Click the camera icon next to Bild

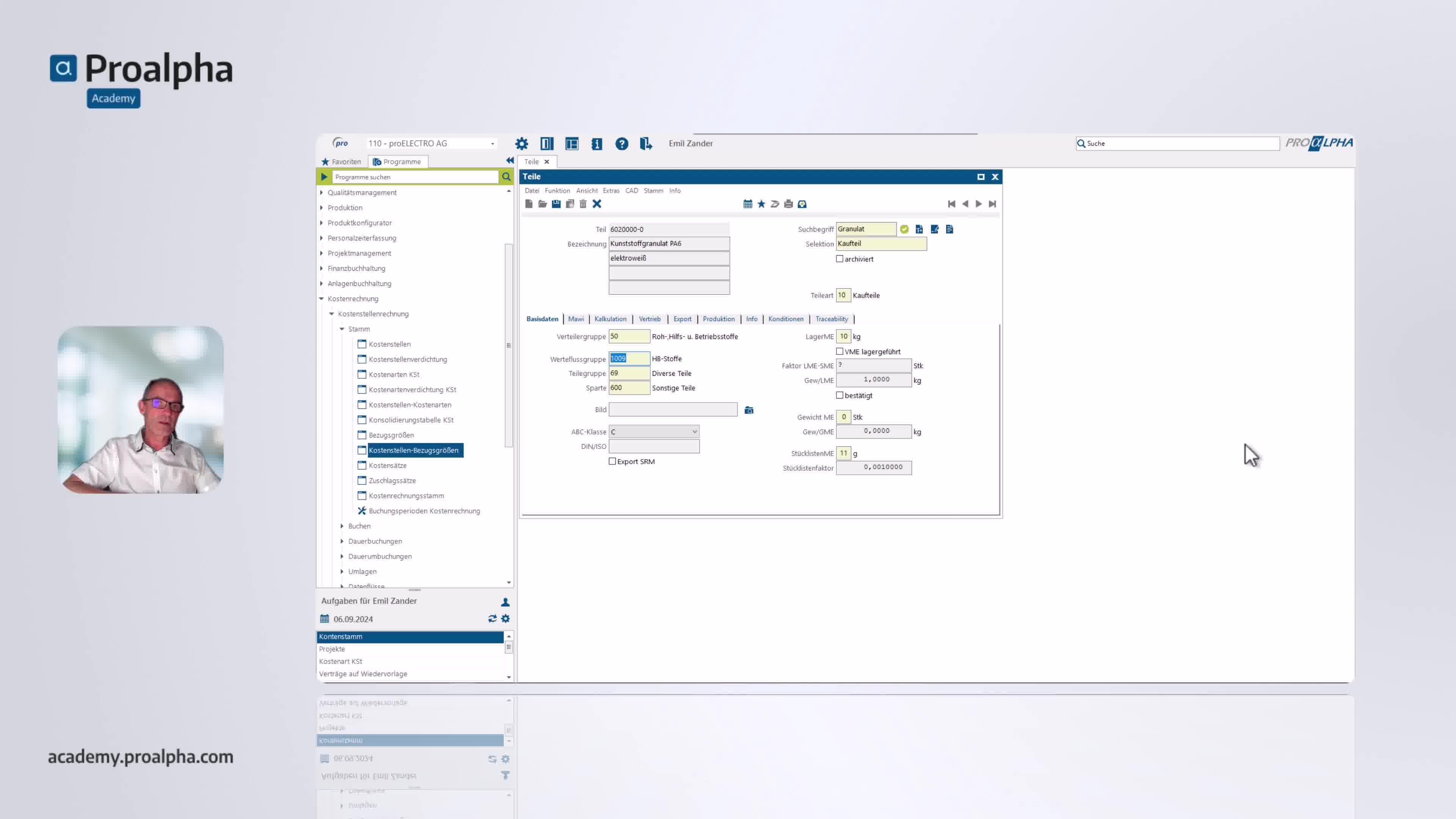pyautogui.click(x=749, y=410)
